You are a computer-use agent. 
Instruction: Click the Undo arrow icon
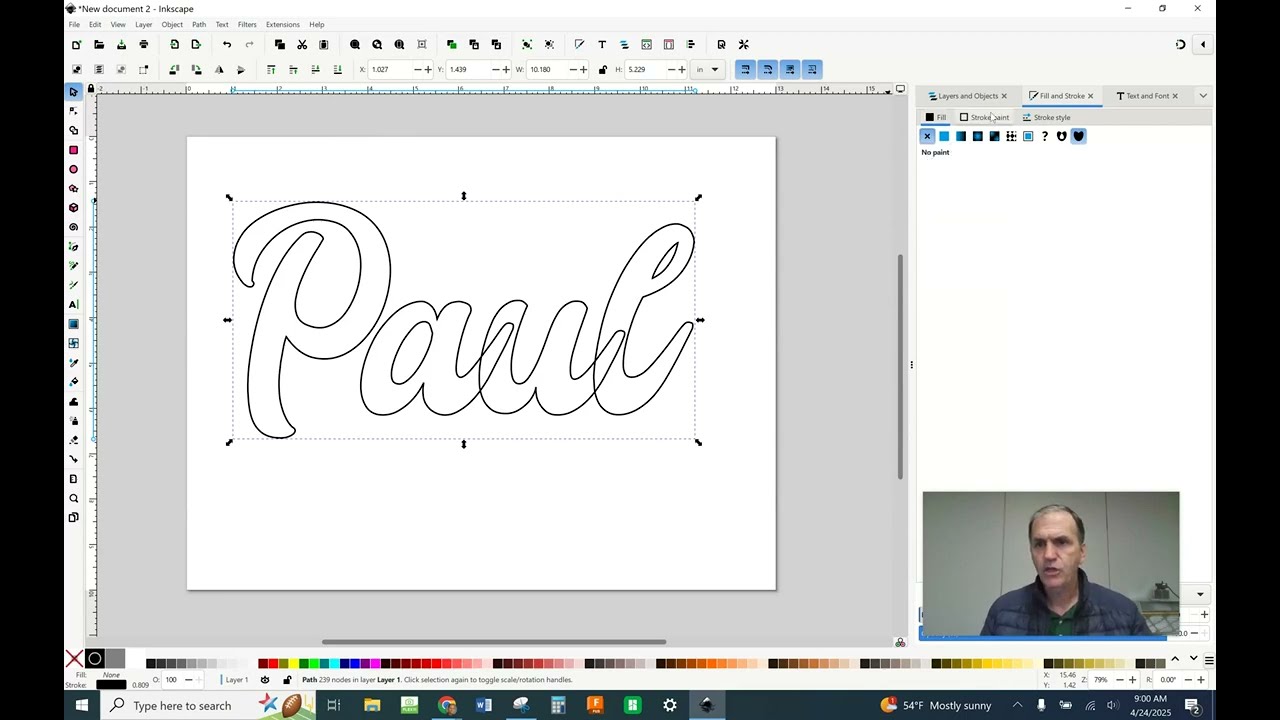point(227,44)
